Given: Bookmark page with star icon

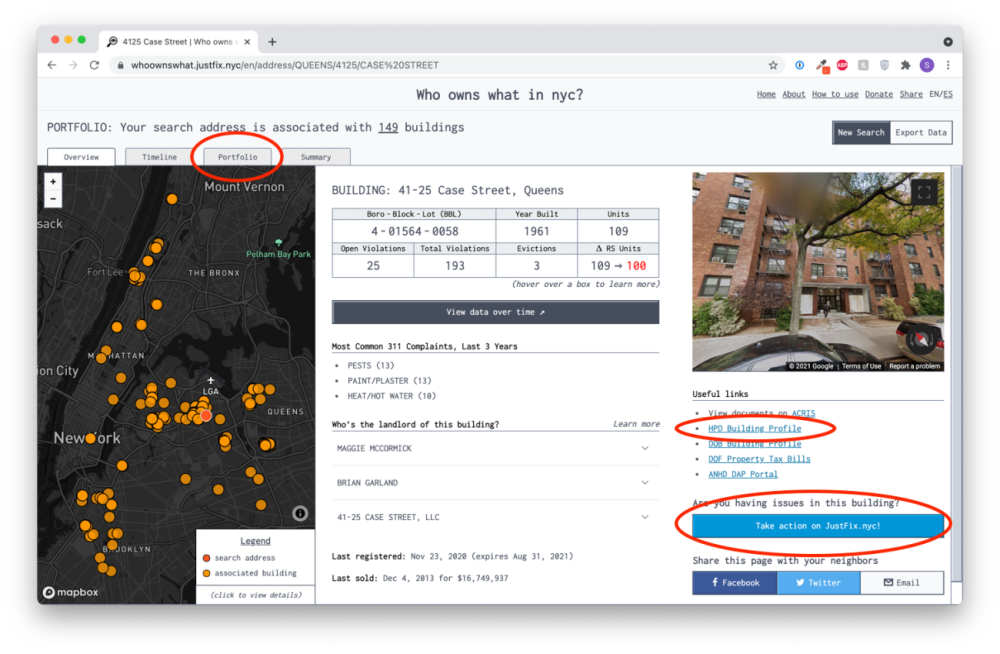Looking at the screenshot, I should (773, 65).
